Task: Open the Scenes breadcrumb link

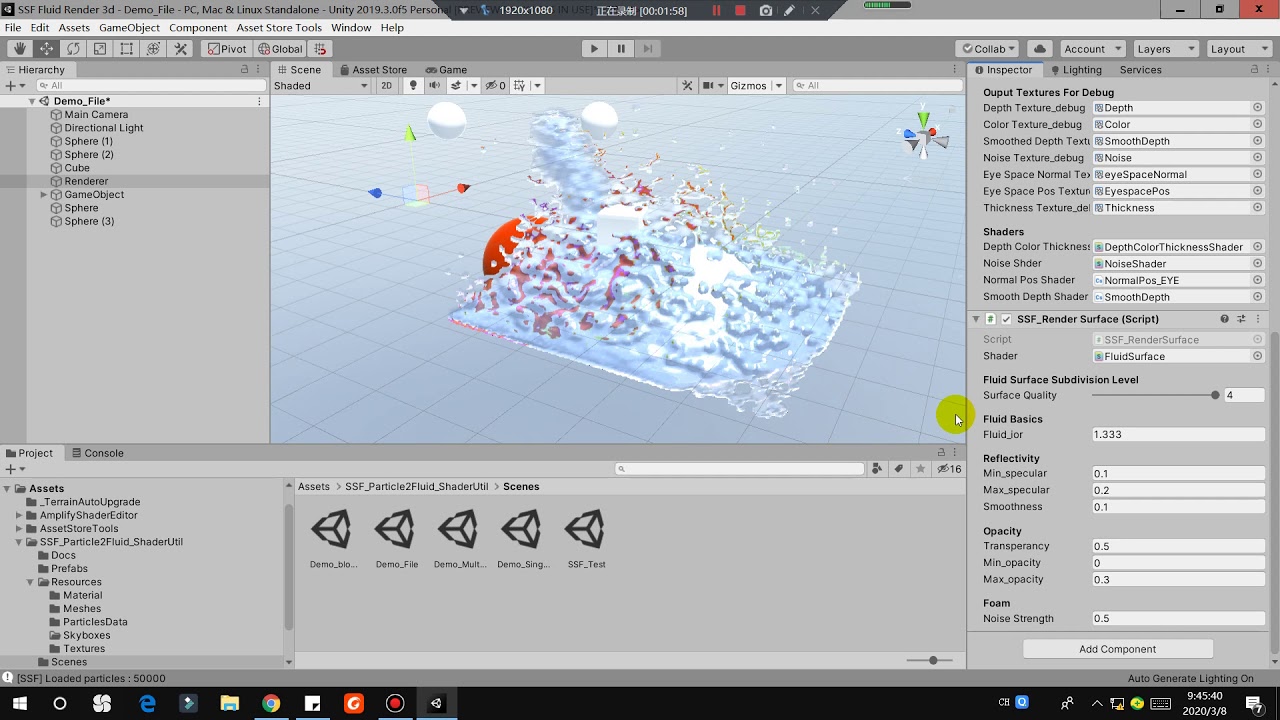Action: tap(521, 487)
